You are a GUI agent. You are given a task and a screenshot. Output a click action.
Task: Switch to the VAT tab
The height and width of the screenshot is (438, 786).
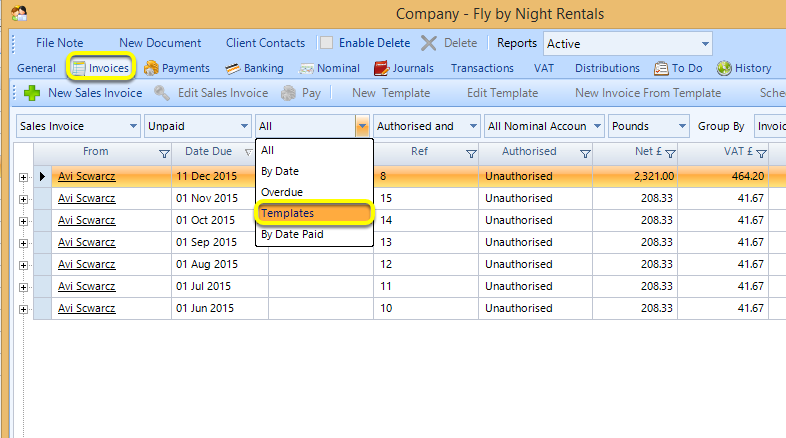click(x=544, y=68)
